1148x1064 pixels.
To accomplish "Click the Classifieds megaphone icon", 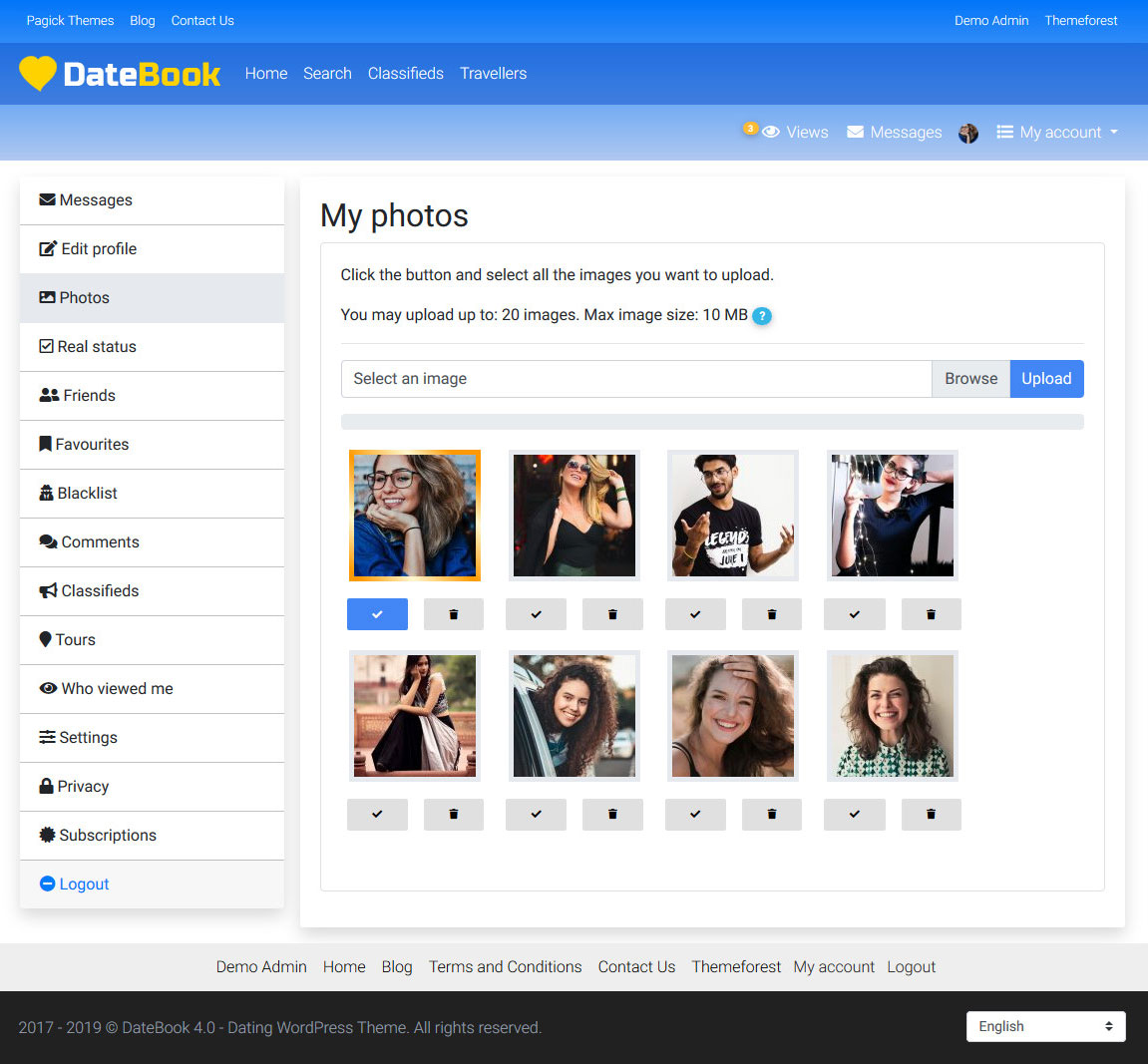I will 47,590.
